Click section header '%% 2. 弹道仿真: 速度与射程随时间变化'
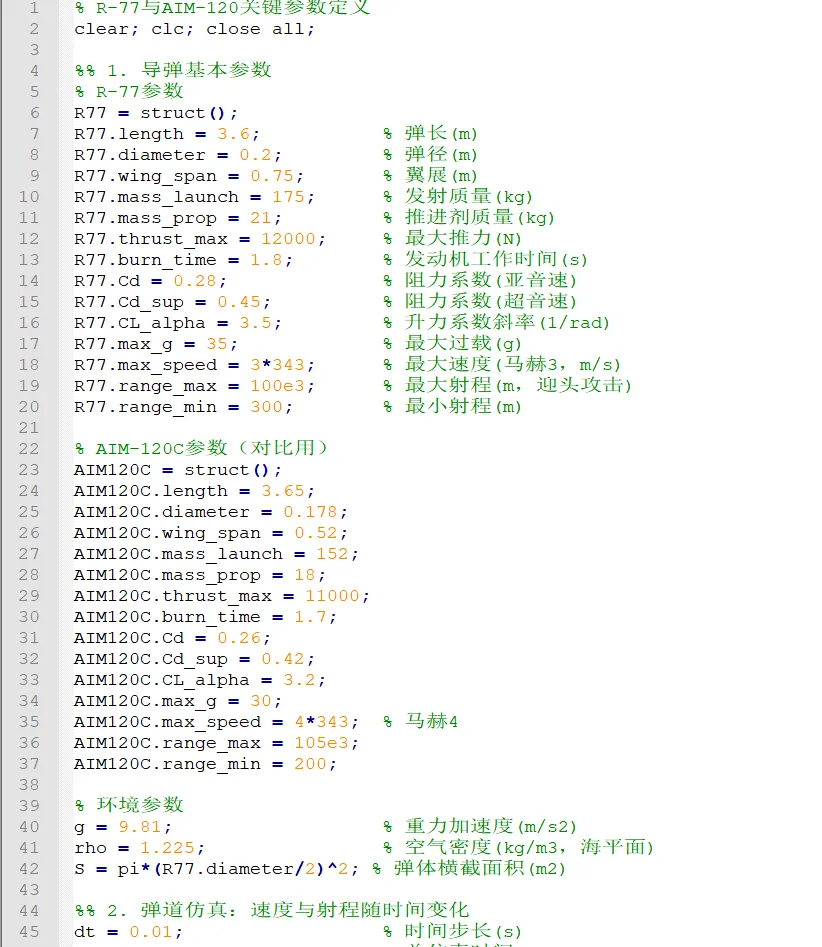This screenshot has height=947, width=822. [272, 910]
